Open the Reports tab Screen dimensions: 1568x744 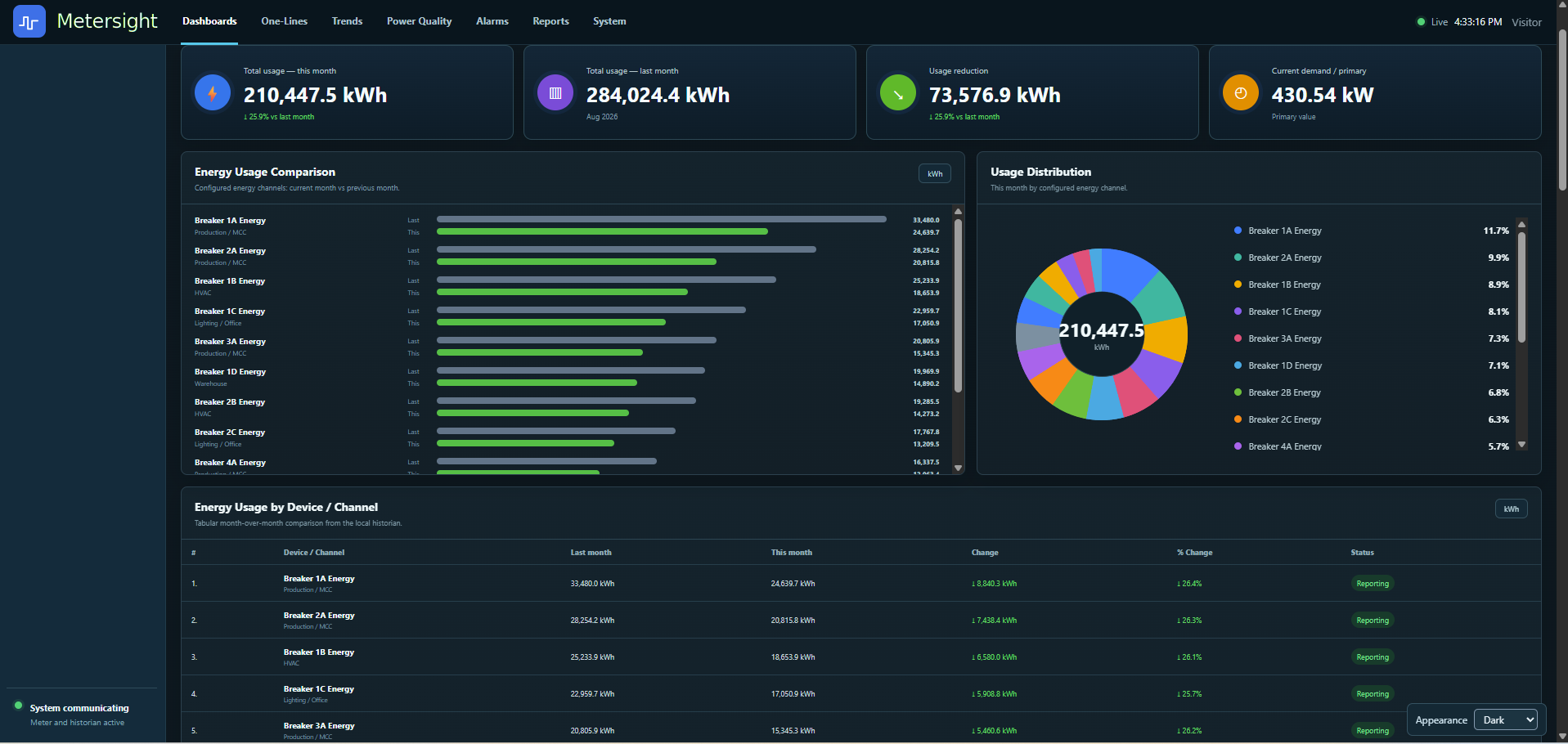pyautogui.click(x=550, y=21)
